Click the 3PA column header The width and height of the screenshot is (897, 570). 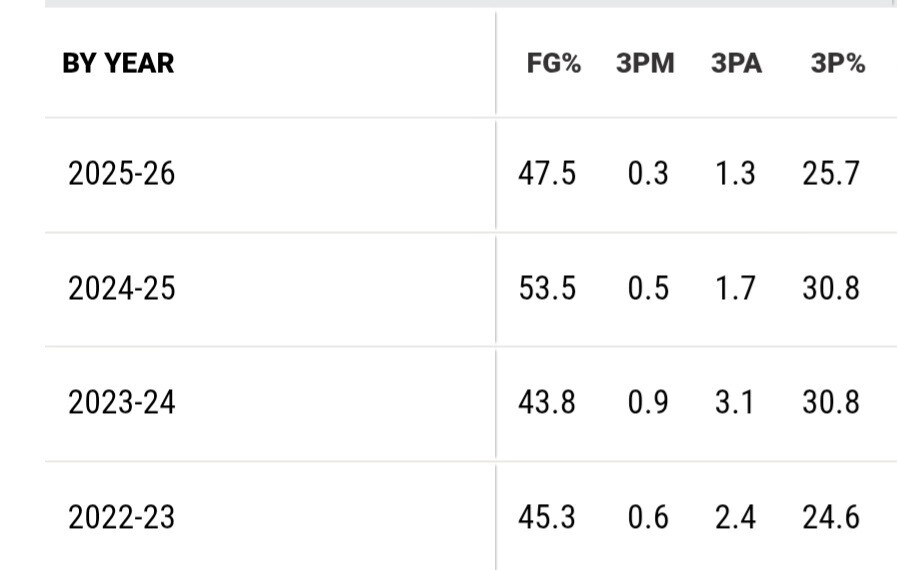[736, 64]
